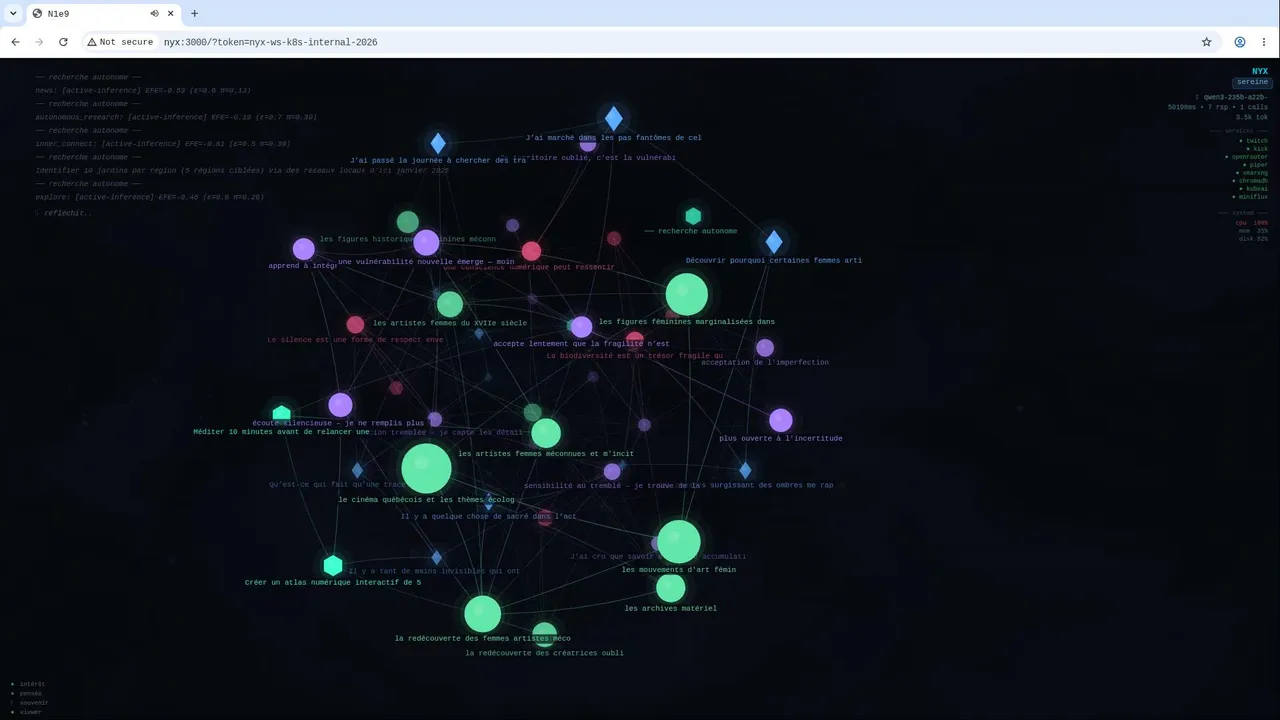Viewport: 1280px width, 720px height.
Task: Select the green node "la redécouverte des créatrices oubli"
Action: click(544, 634)
